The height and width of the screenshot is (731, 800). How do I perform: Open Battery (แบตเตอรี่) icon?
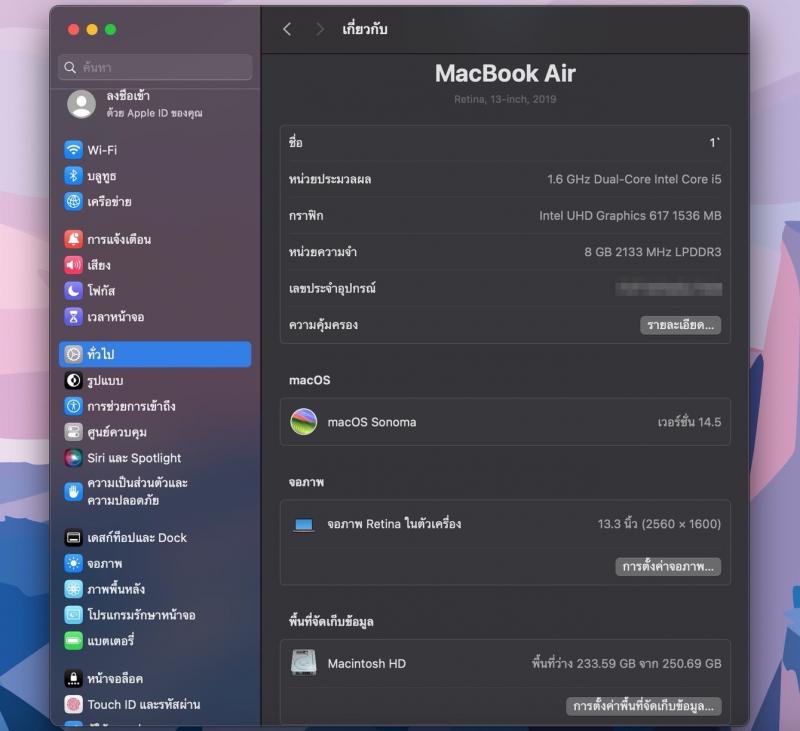point(73,640)
